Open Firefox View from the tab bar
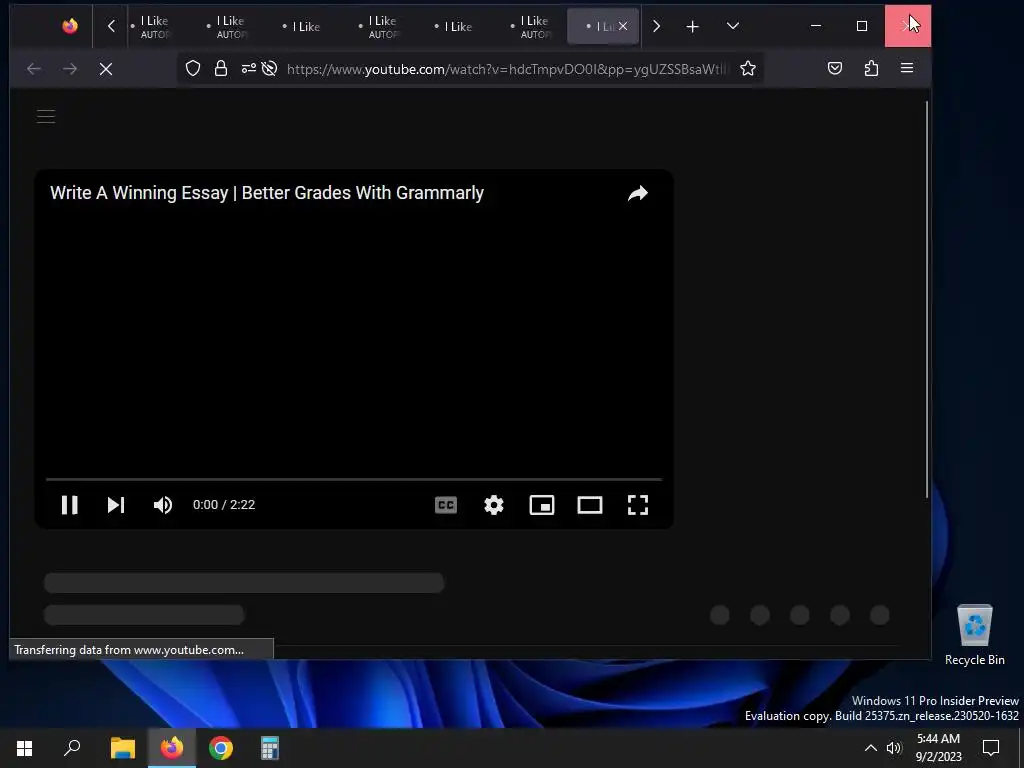 (x=70, y=26)
